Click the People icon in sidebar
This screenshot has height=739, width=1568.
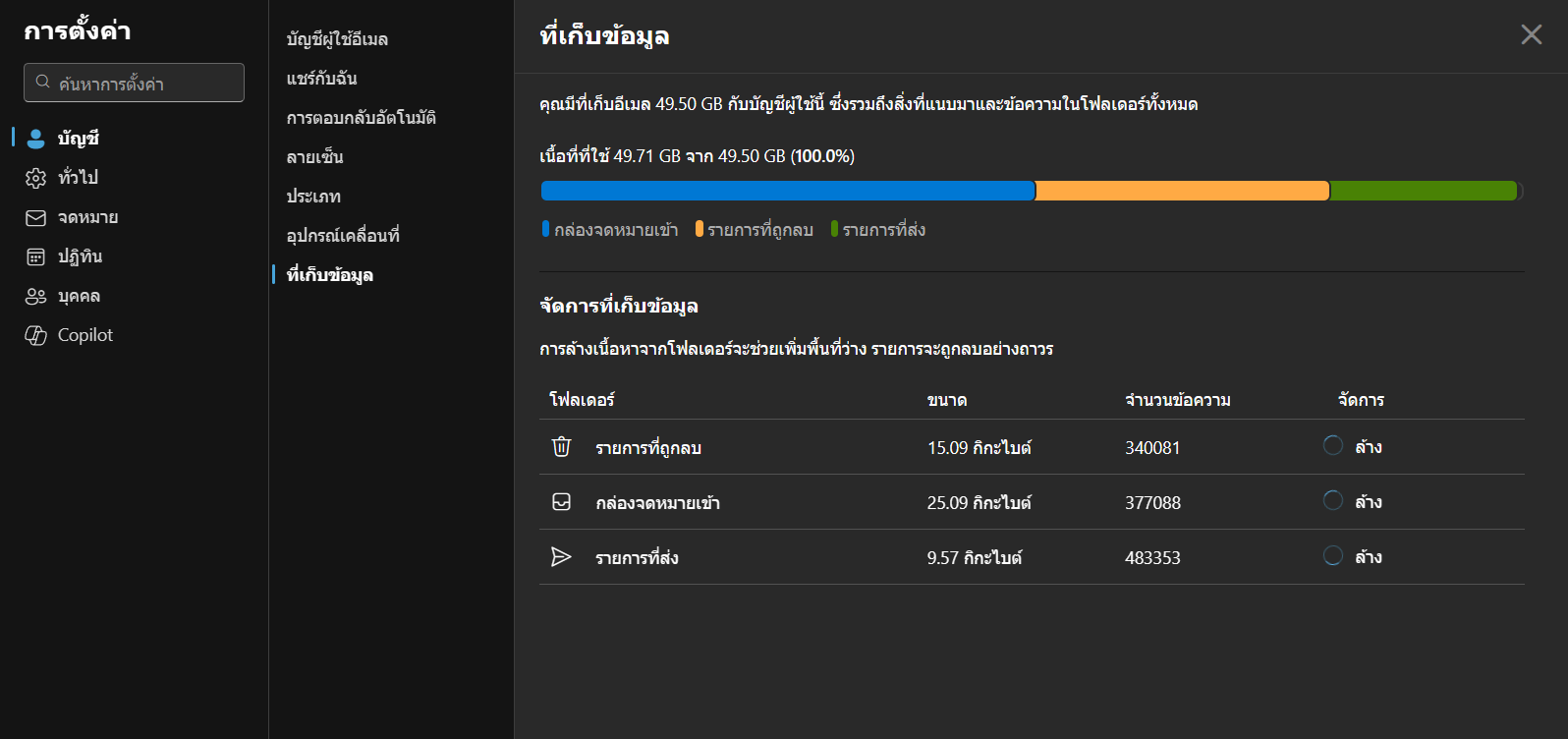tap(36, 296)
